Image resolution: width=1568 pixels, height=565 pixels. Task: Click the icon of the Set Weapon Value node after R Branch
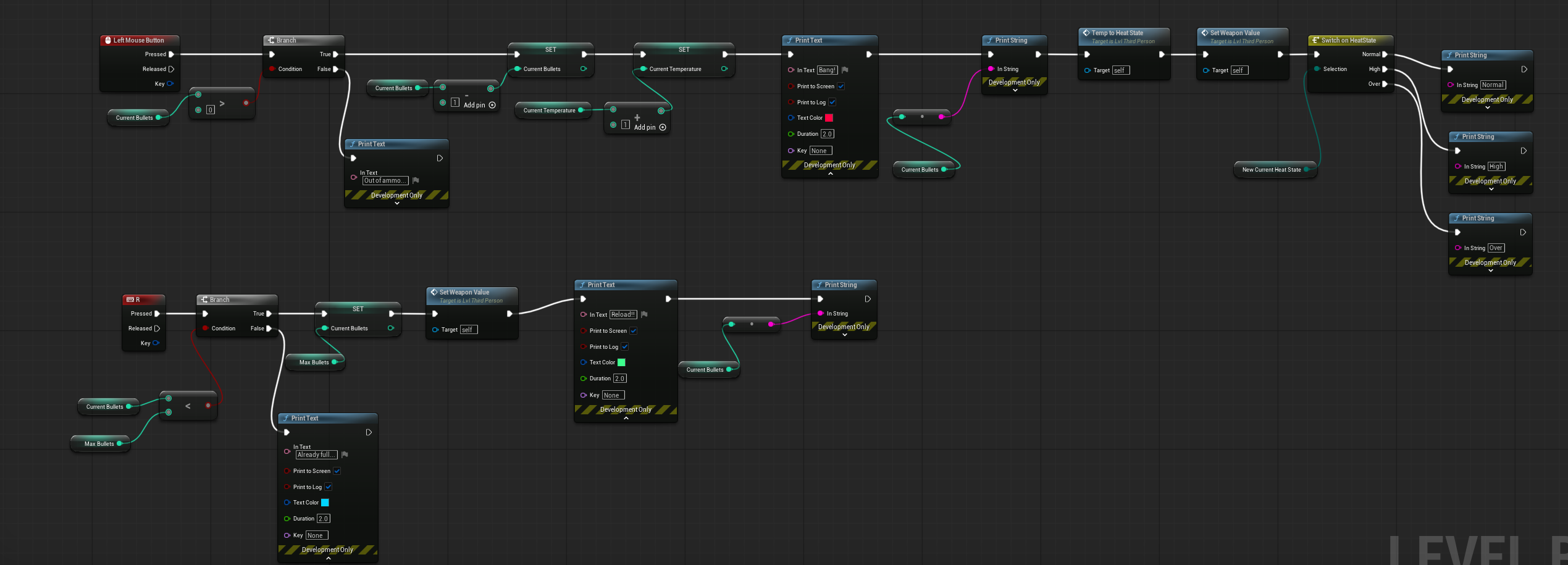[434, 293]
